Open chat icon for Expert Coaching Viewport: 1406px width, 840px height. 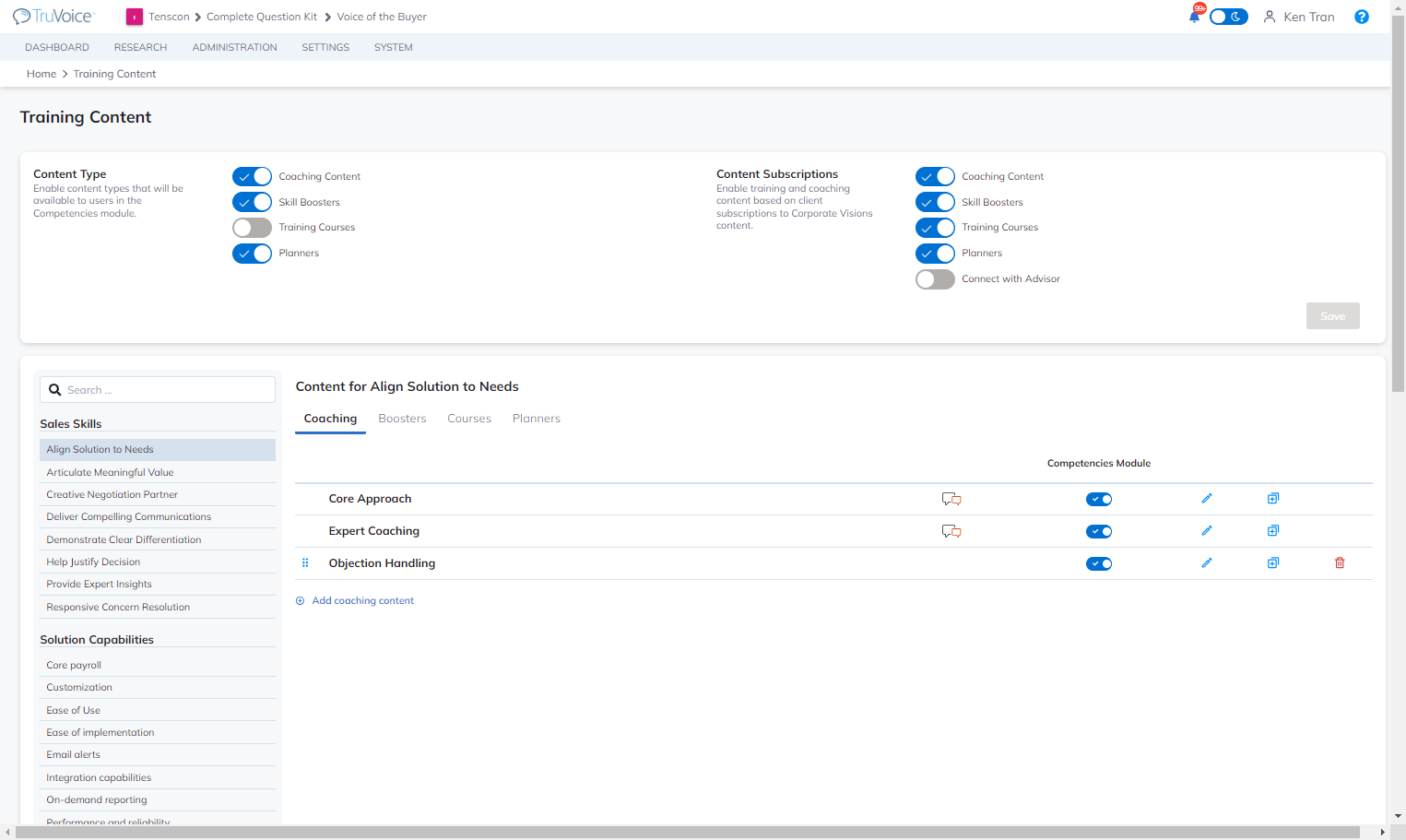(951, 531)
